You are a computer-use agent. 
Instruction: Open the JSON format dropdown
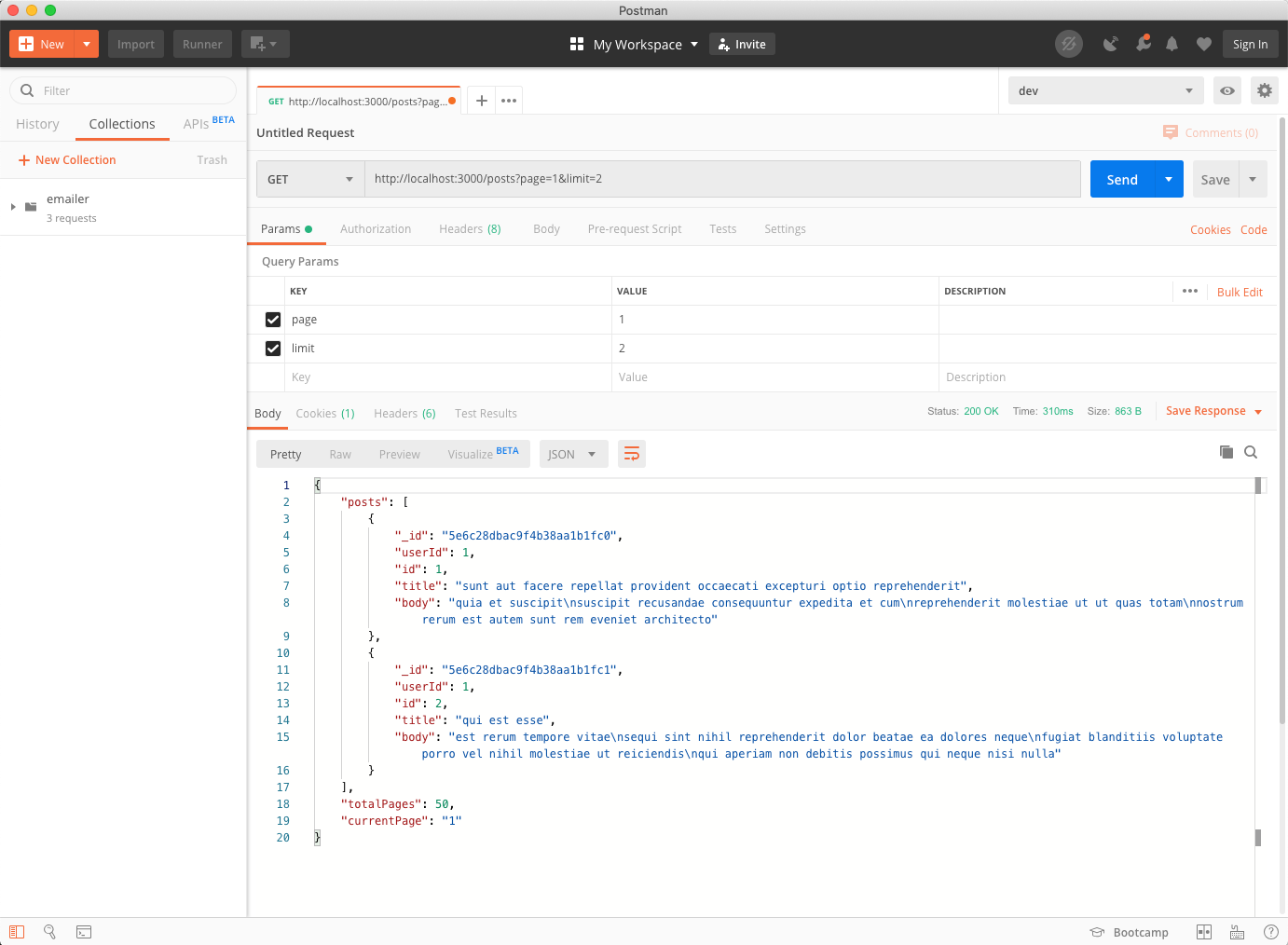point(573,454)
